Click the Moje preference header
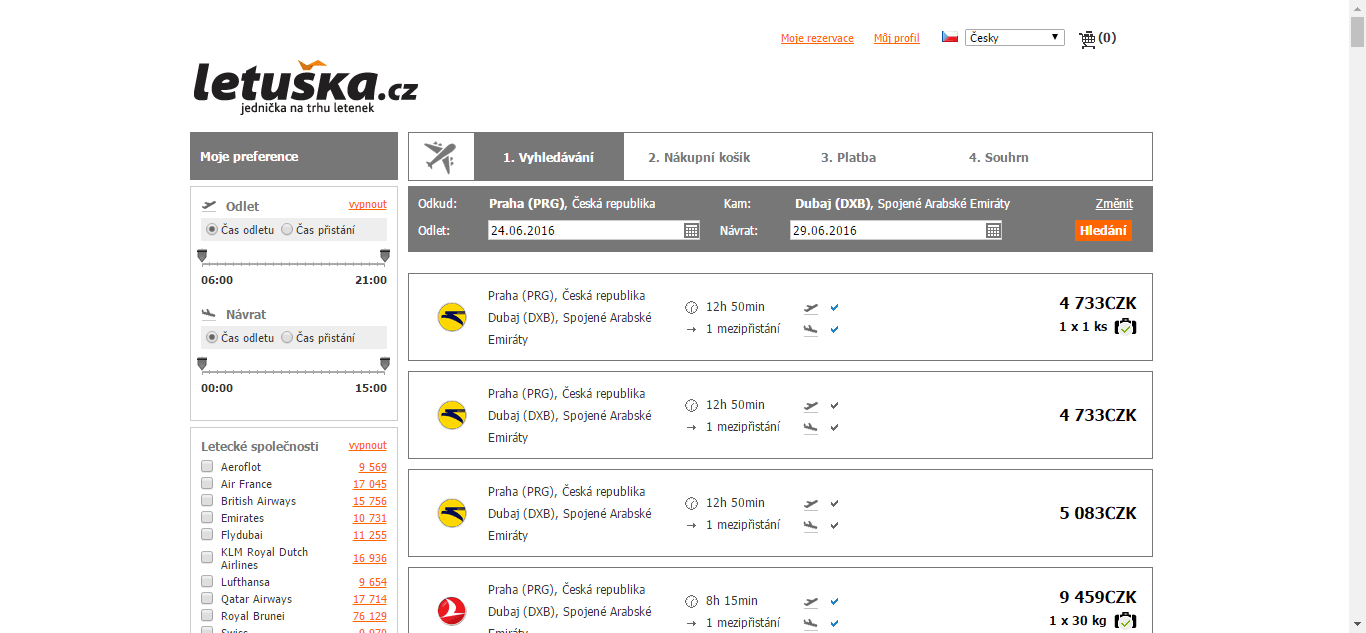1366x633 pixels. (x=294, y=156)
